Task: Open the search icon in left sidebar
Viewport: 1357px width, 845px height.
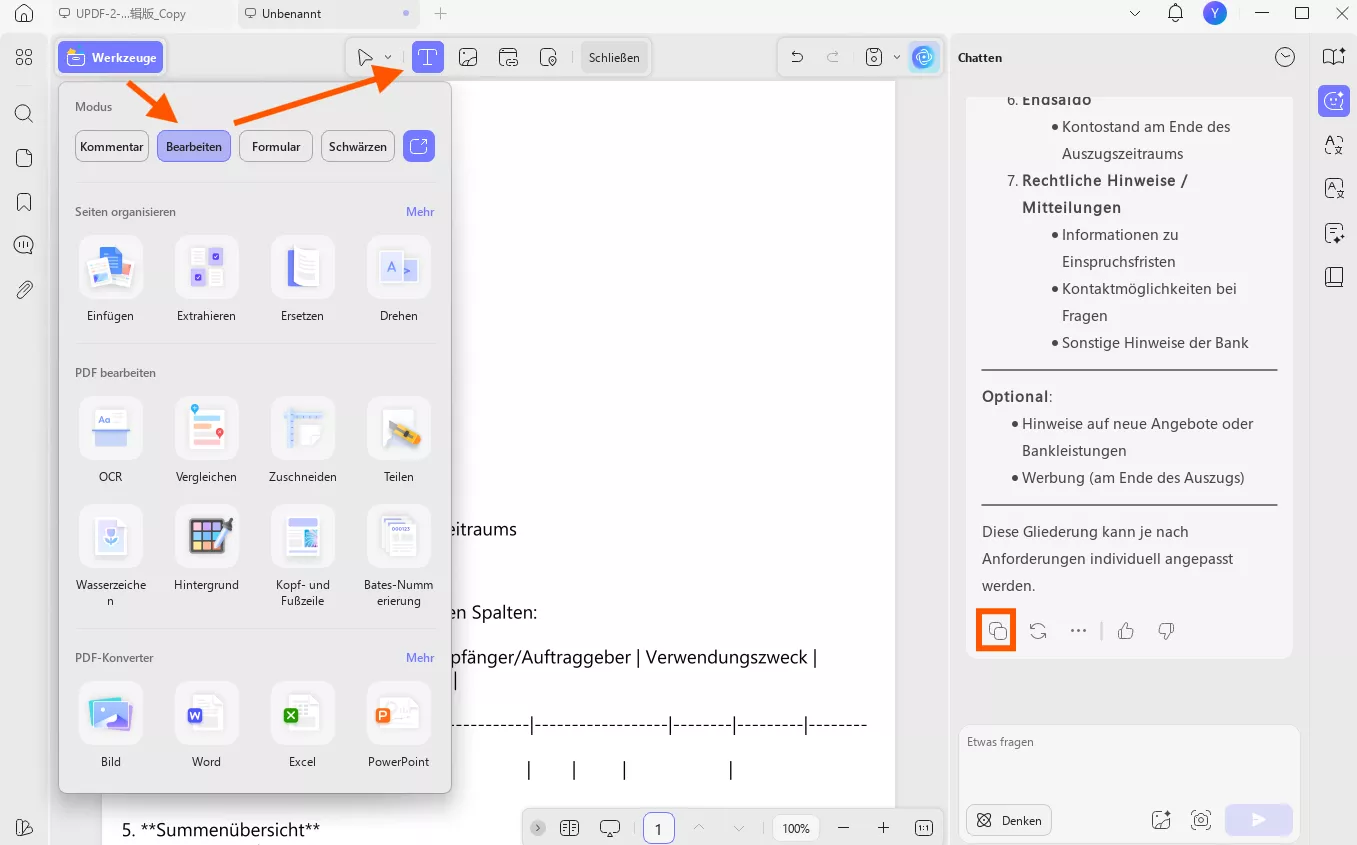Action: click(x=24, y=113)
